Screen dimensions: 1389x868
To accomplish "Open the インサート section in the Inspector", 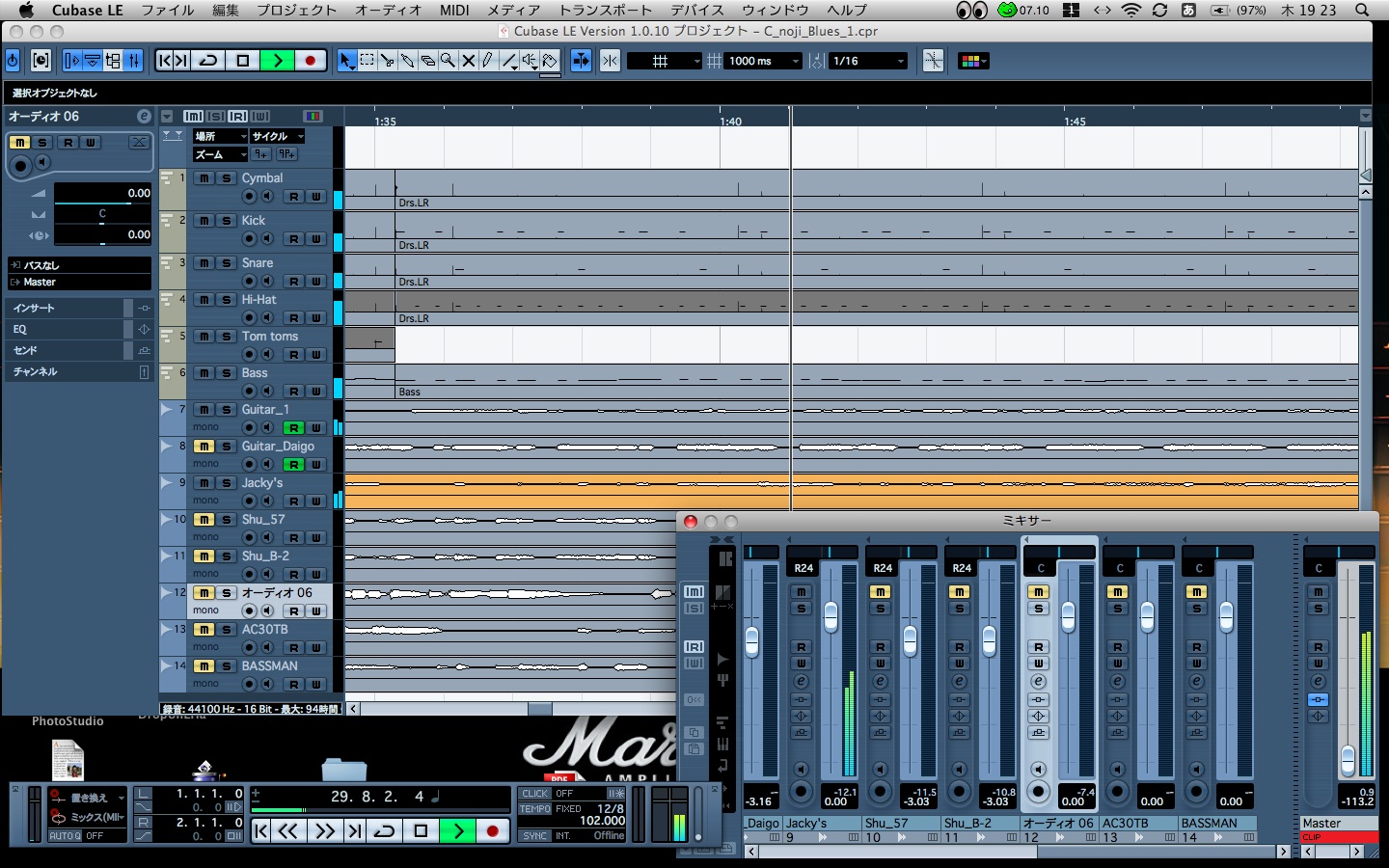I will click(79, 308).
